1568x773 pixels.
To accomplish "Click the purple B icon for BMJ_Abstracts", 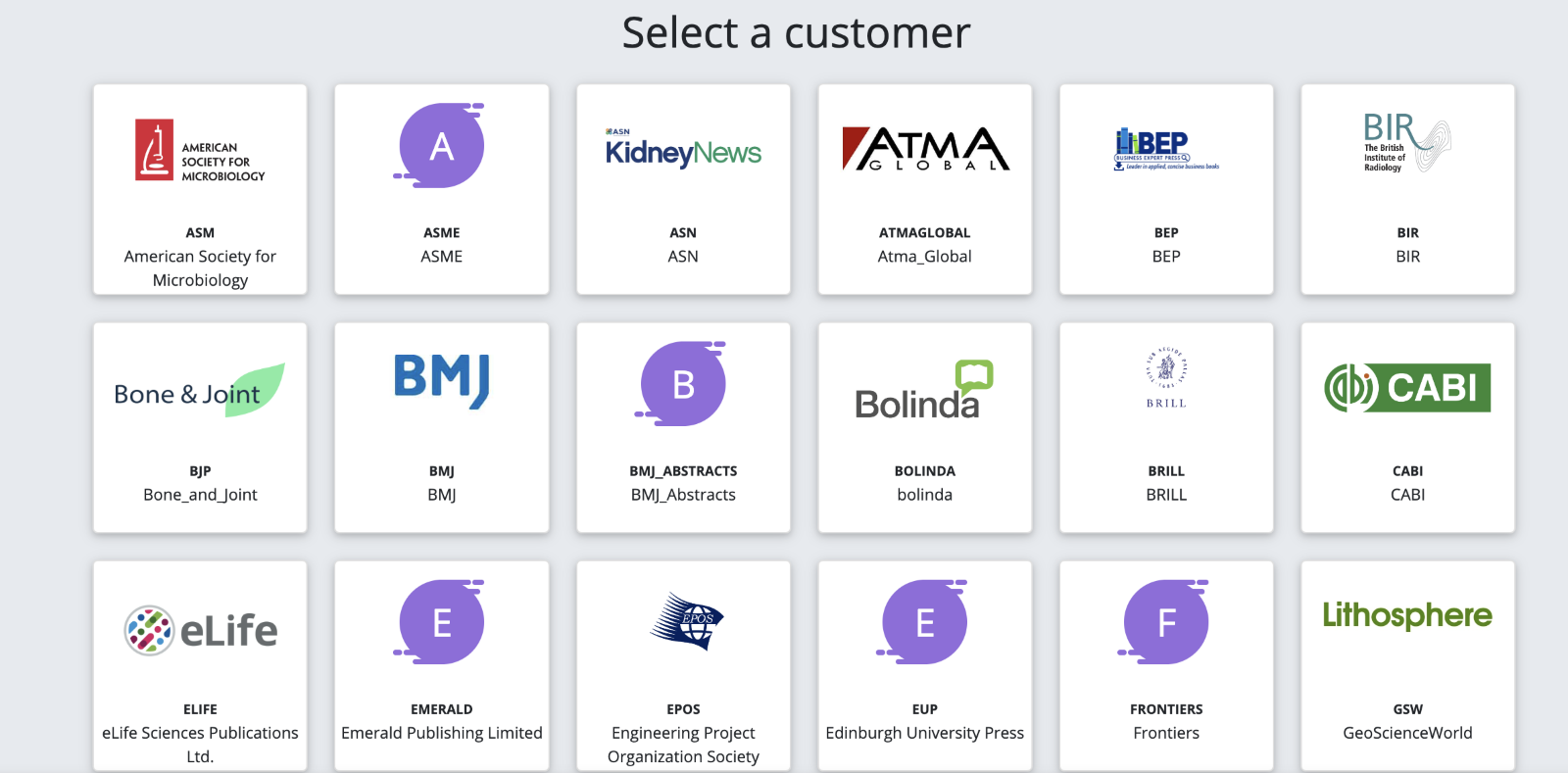I will point(683,384).
